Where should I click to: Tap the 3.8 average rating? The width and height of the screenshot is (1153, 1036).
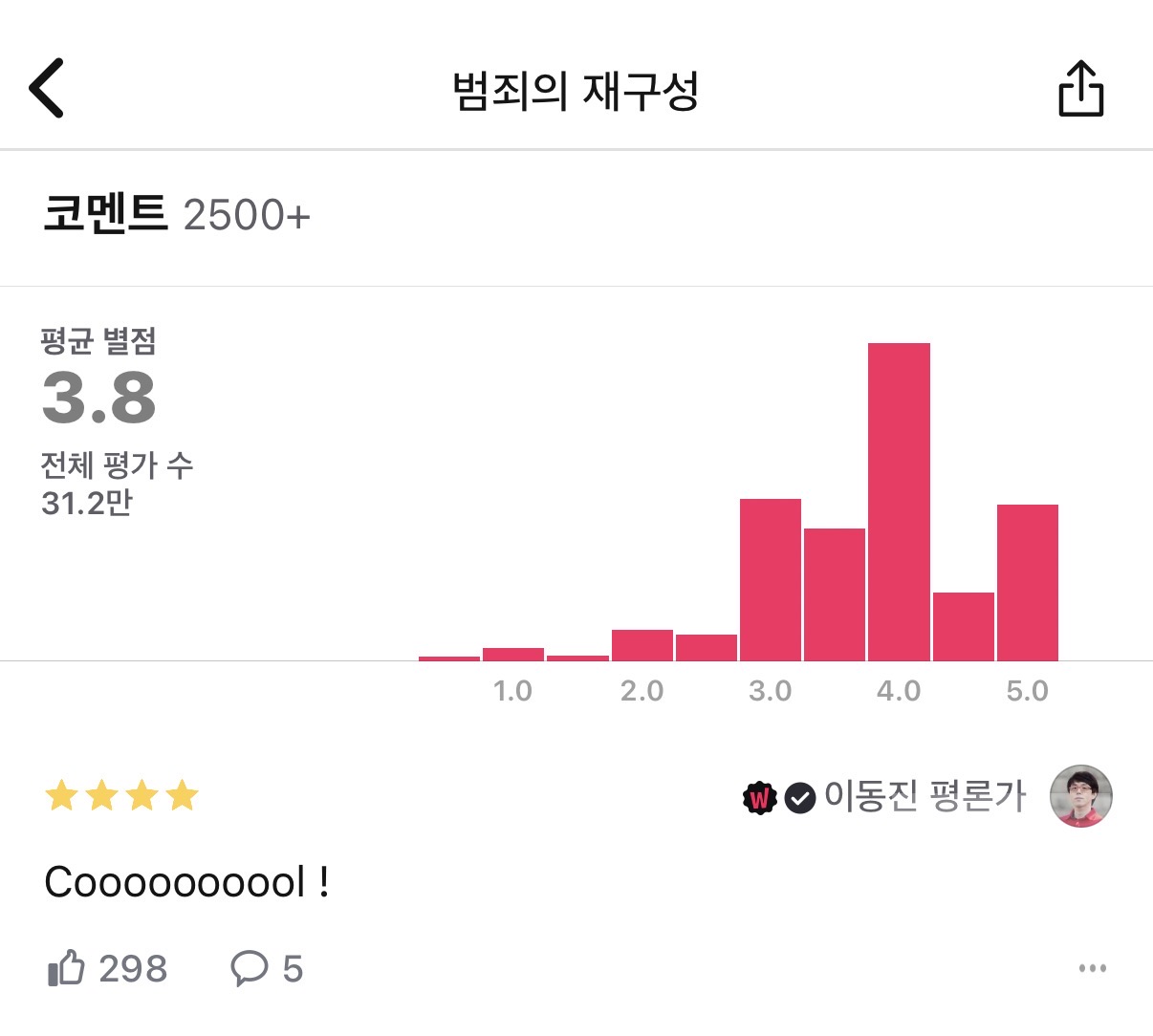point(99,398)
